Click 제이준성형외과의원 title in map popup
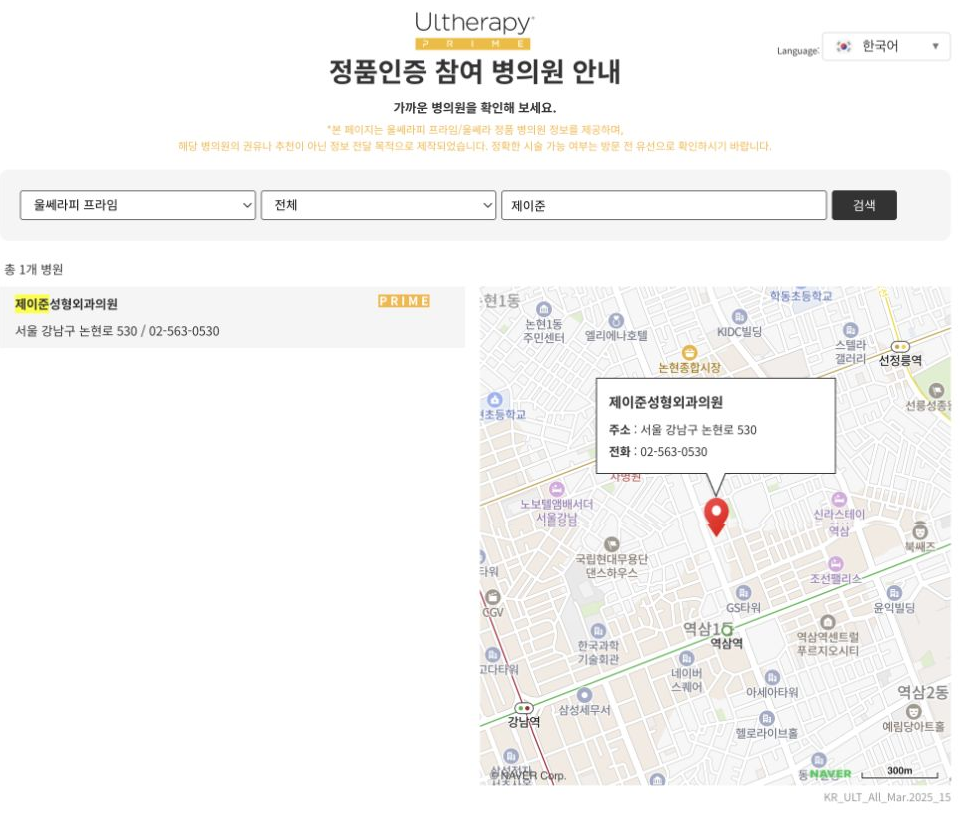The height and width of the screenshot is (824, 960). coord(666,402)
